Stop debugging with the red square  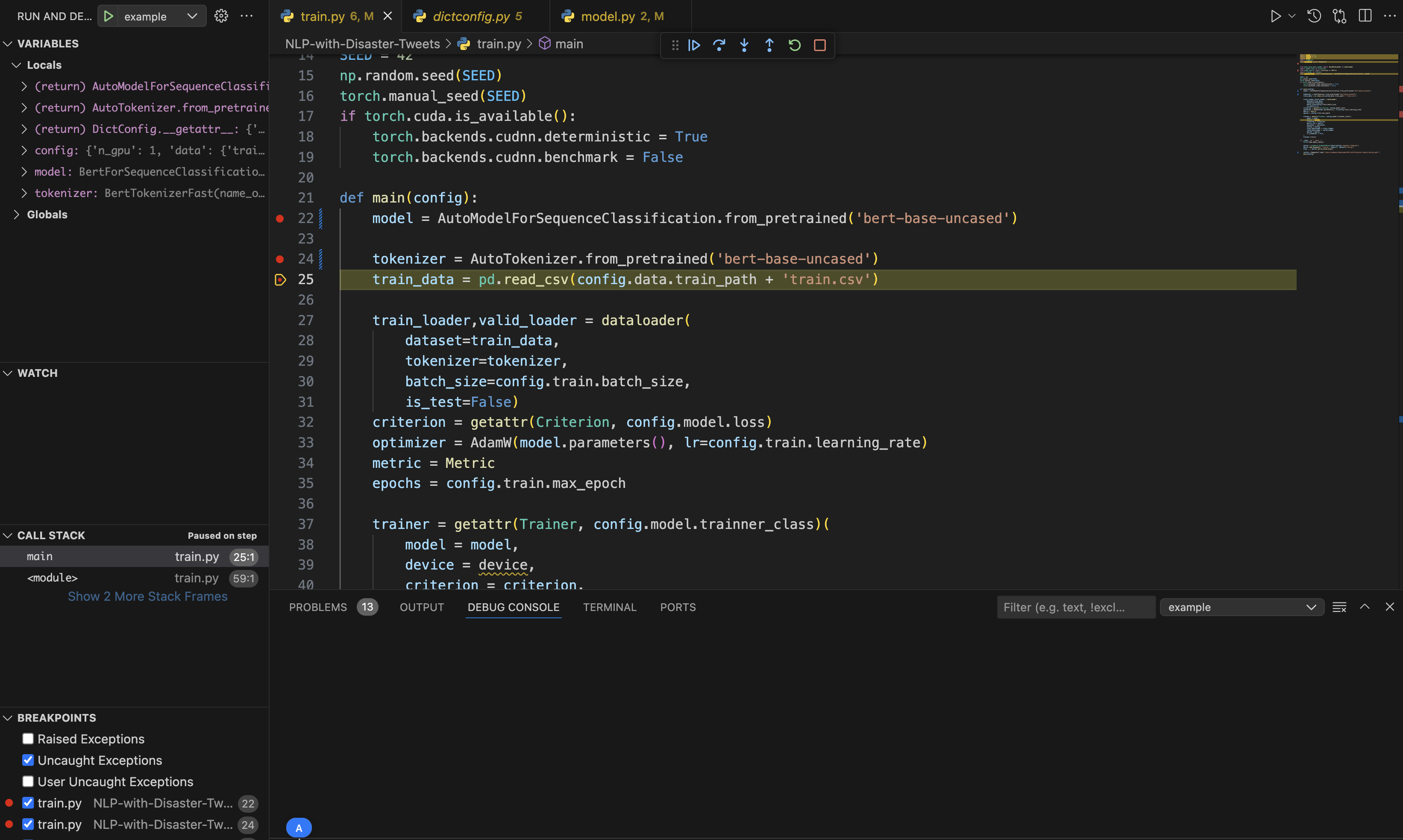pos(819,45)
